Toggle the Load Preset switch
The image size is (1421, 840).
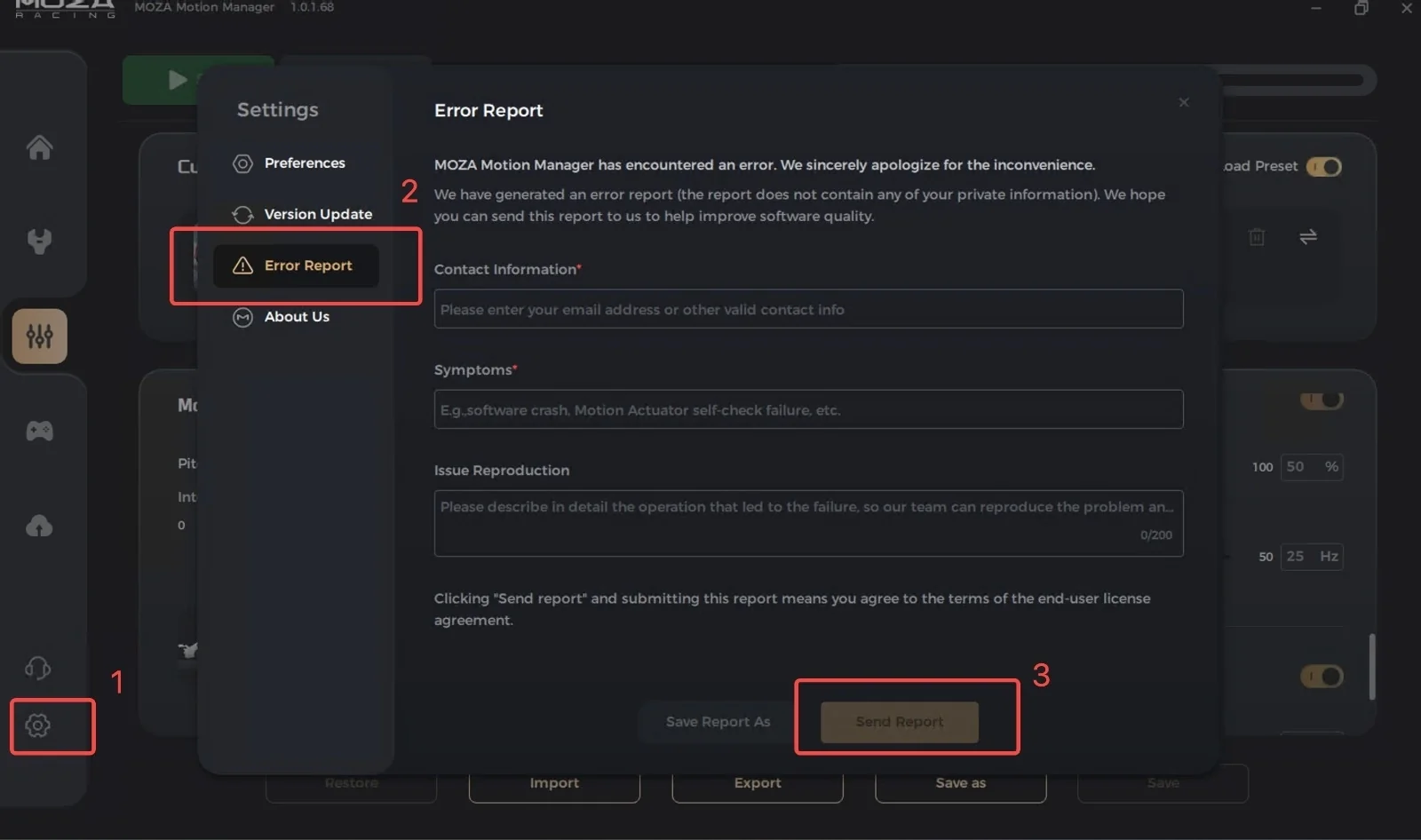pyautogui.click(x=1323, y=167)
